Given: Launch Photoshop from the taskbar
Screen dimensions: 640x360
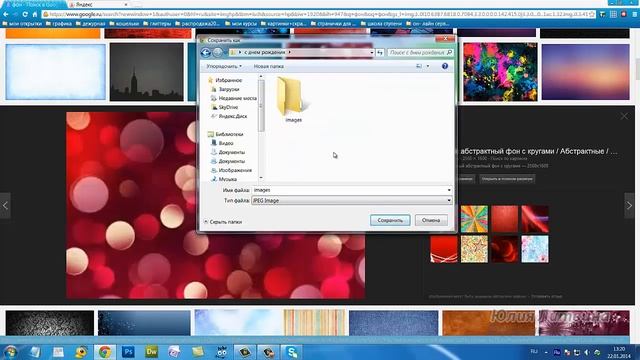Looking at the screenshot, I should 128,352.
